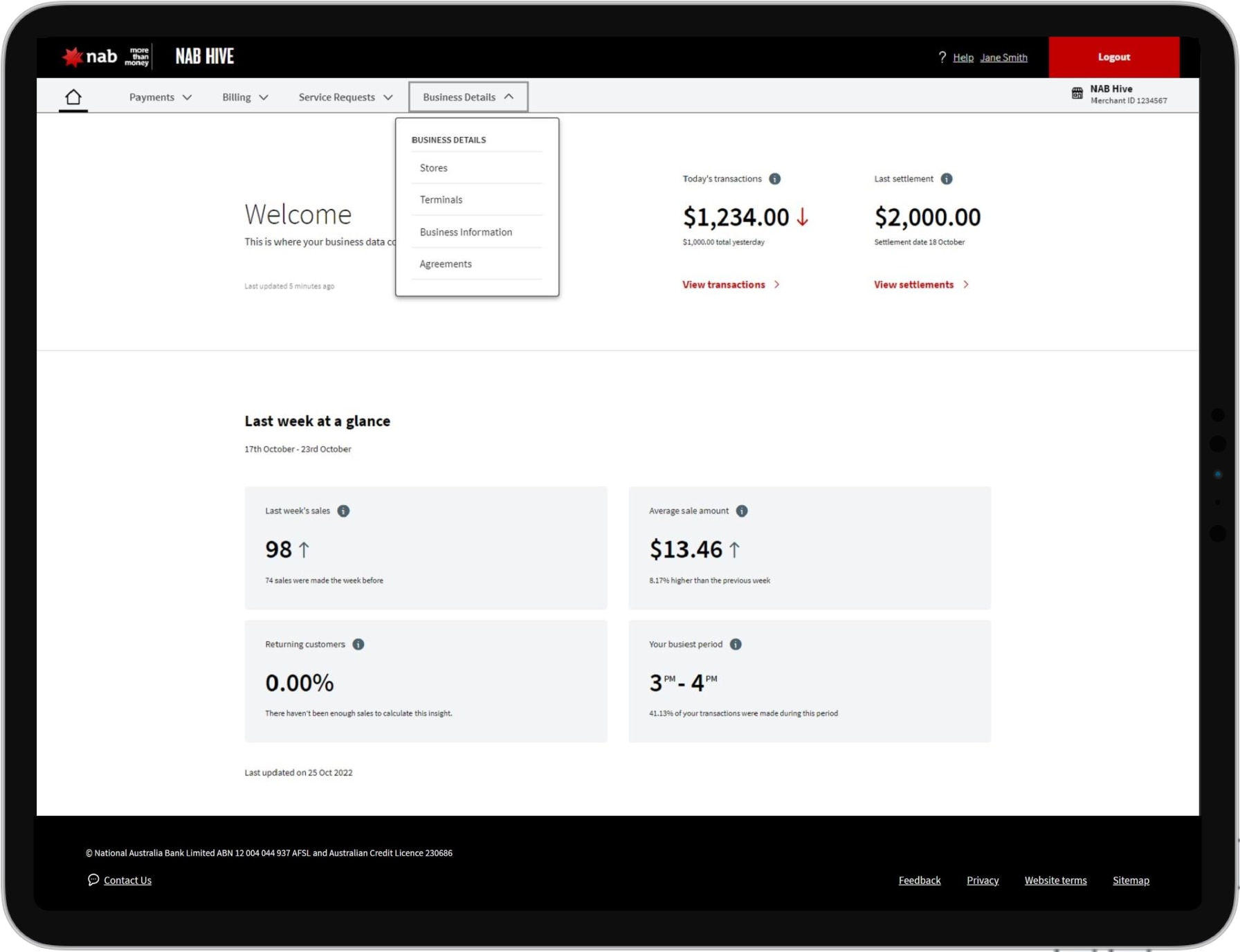The width and height of the screenshot is (1240, 952).
Task: Open the Billing dropdown
Action: [245, 97]
